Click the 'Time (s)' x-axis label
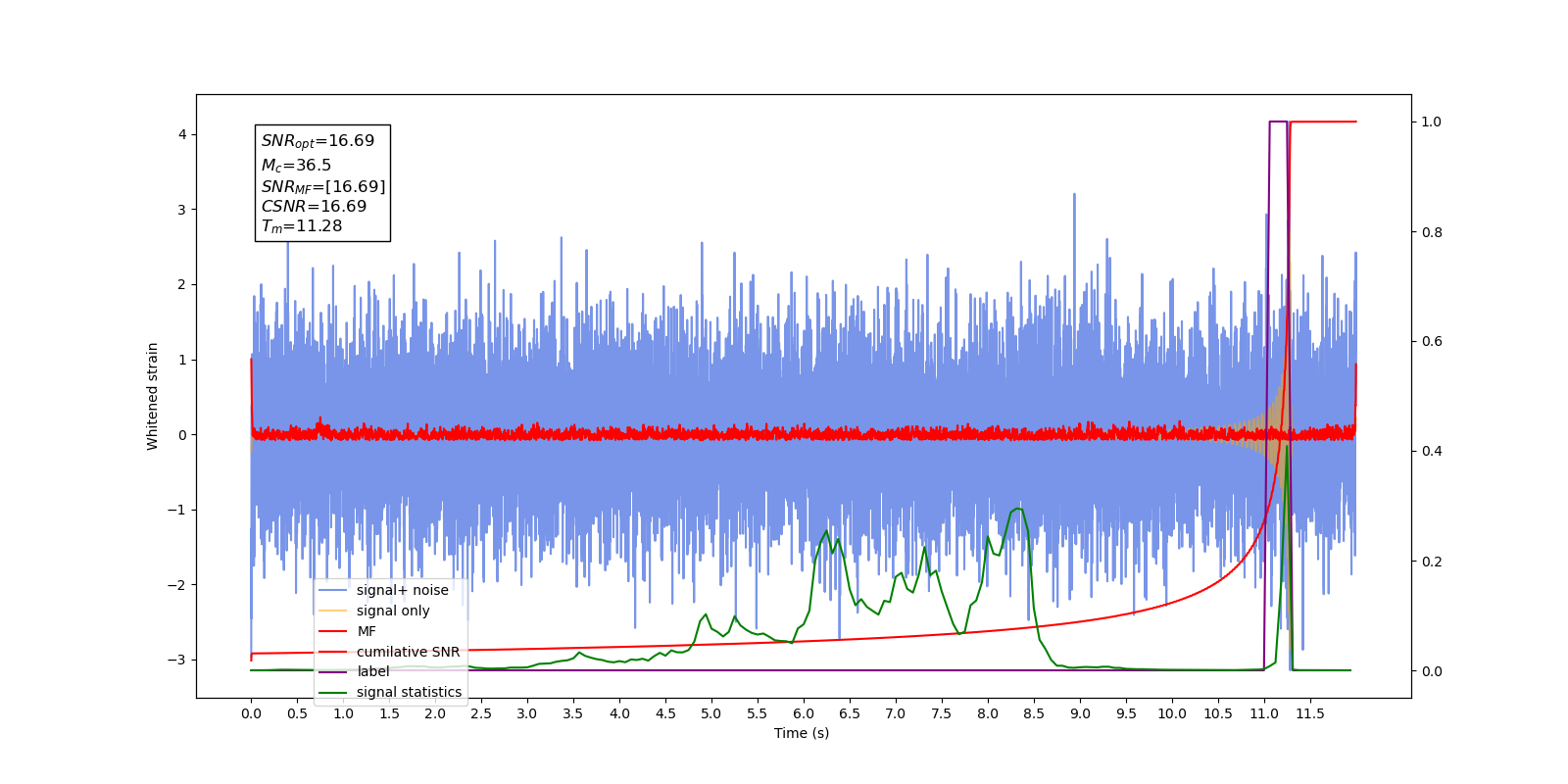Image resolution: width=1568 pixels, height=784 pixels. (802, 733)
